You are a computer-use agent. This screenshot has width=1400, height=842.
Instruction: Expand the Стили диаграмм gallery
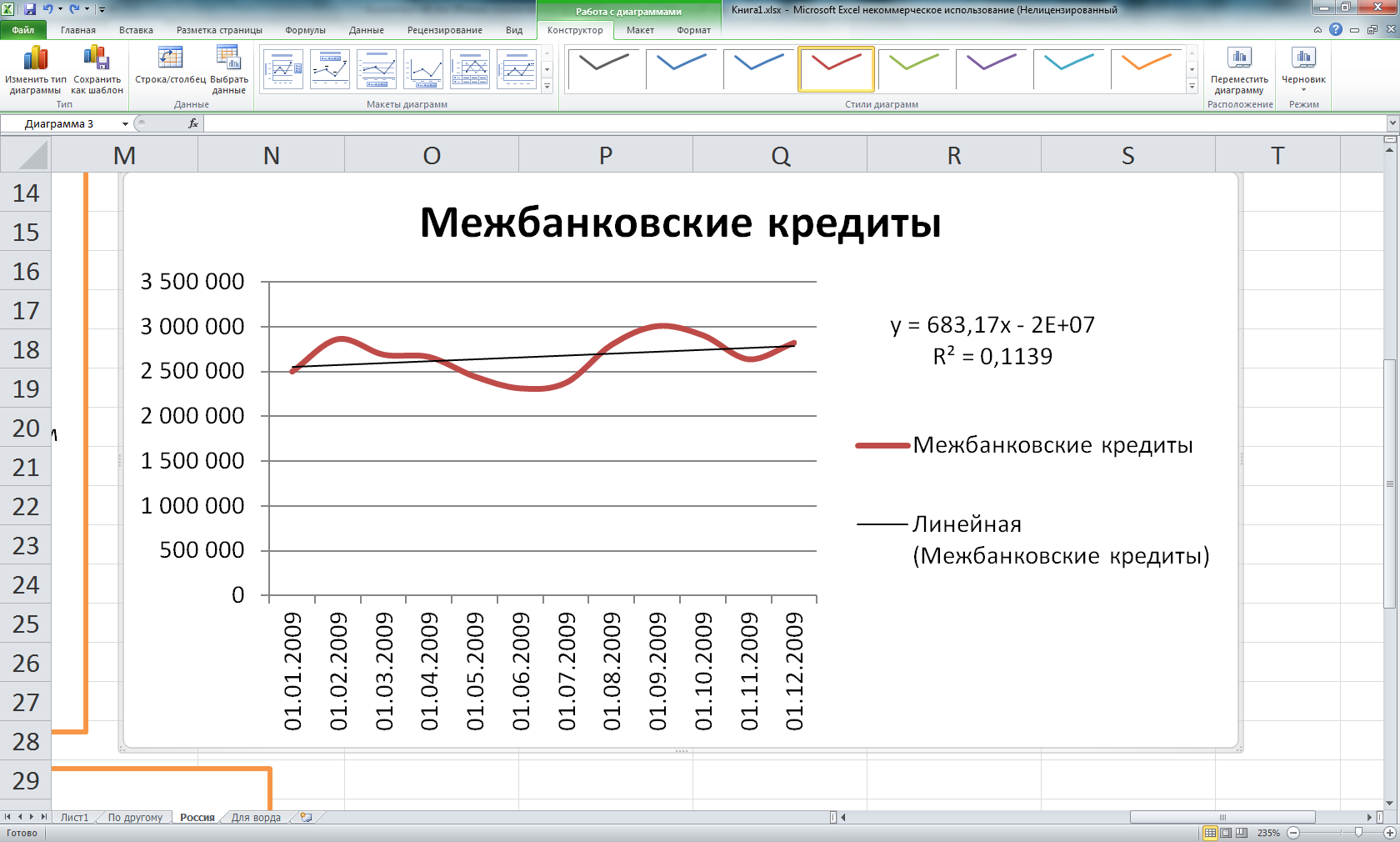1192,87
